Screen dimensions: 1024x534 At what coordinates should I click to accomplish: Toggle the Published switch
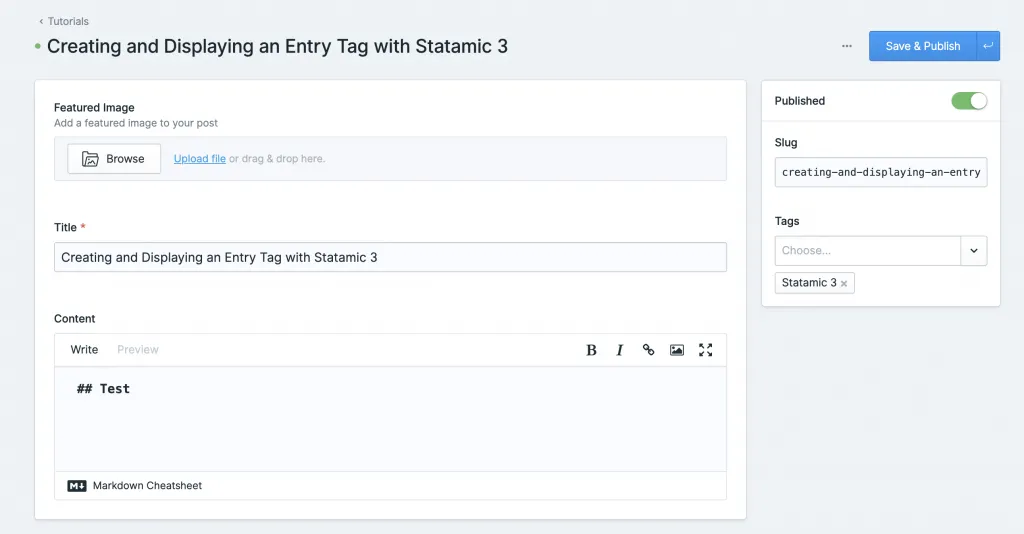969,101
